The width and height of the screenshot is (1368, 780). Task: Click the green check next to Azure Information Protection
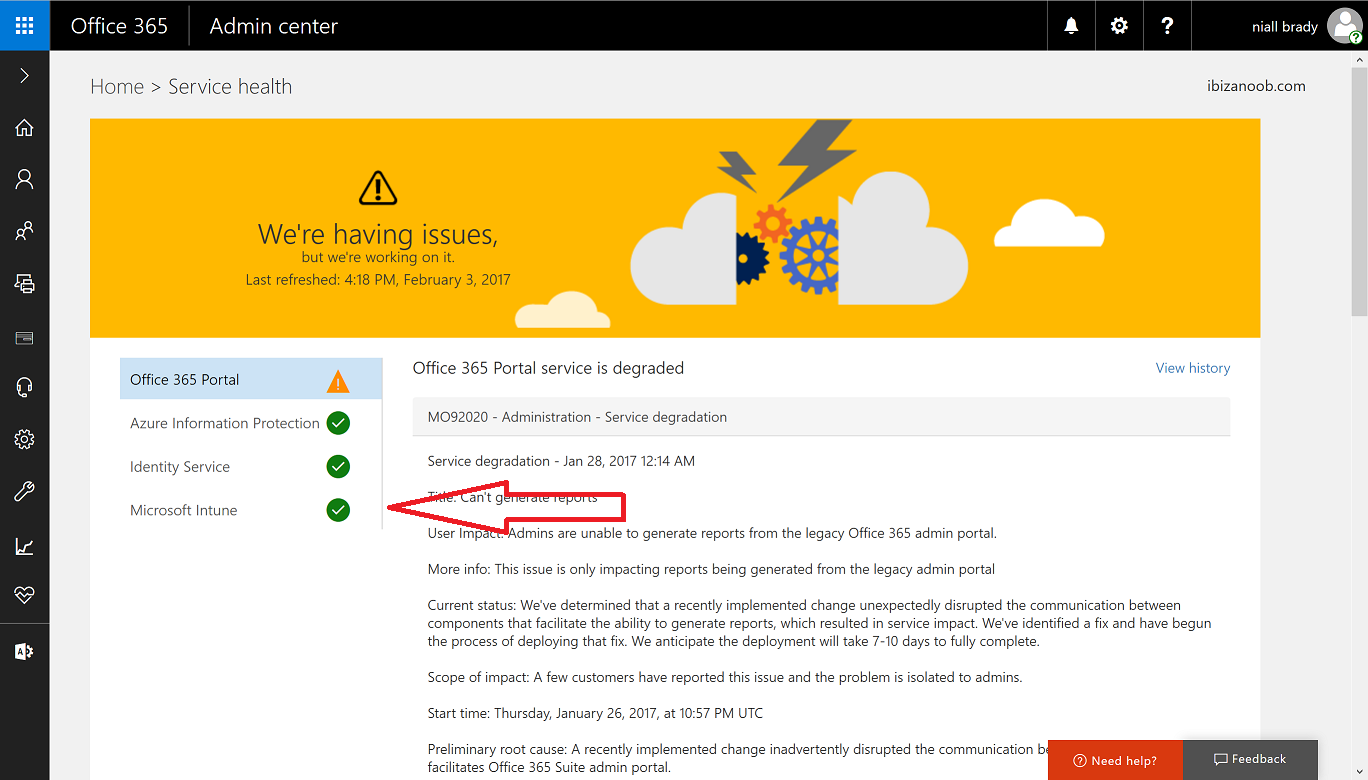338,423
